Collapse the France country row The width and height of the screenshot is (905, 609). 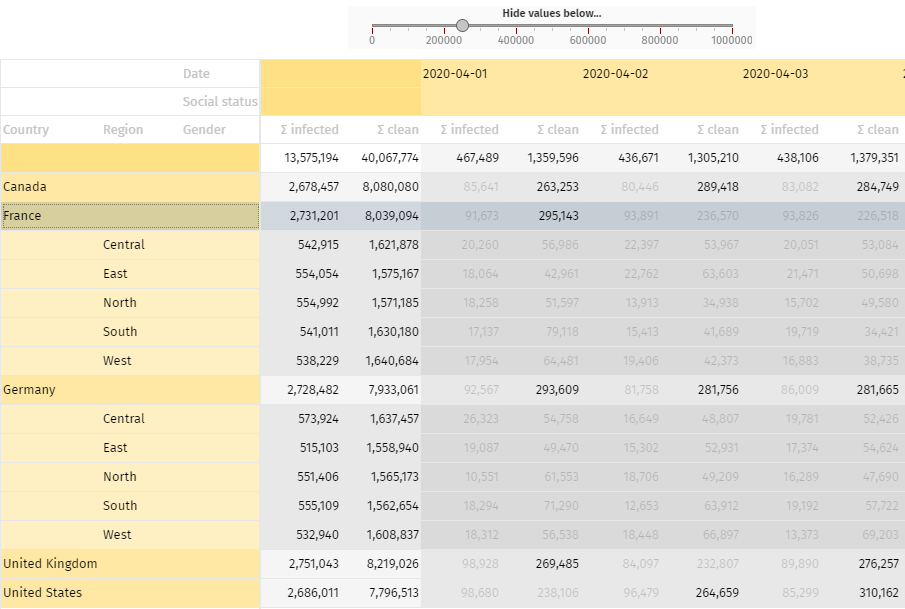(x=22, y=216)
